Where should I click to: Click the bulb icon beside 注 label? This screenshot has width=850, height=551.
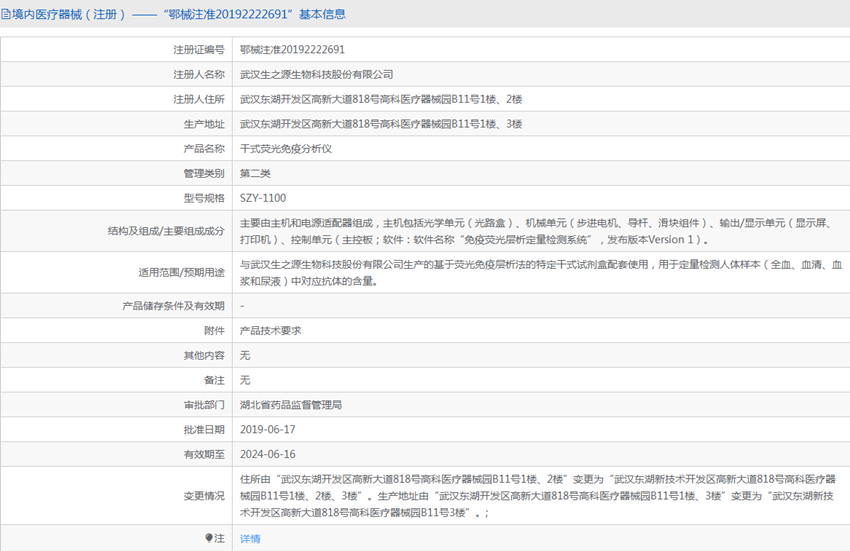tap(209, 538)
